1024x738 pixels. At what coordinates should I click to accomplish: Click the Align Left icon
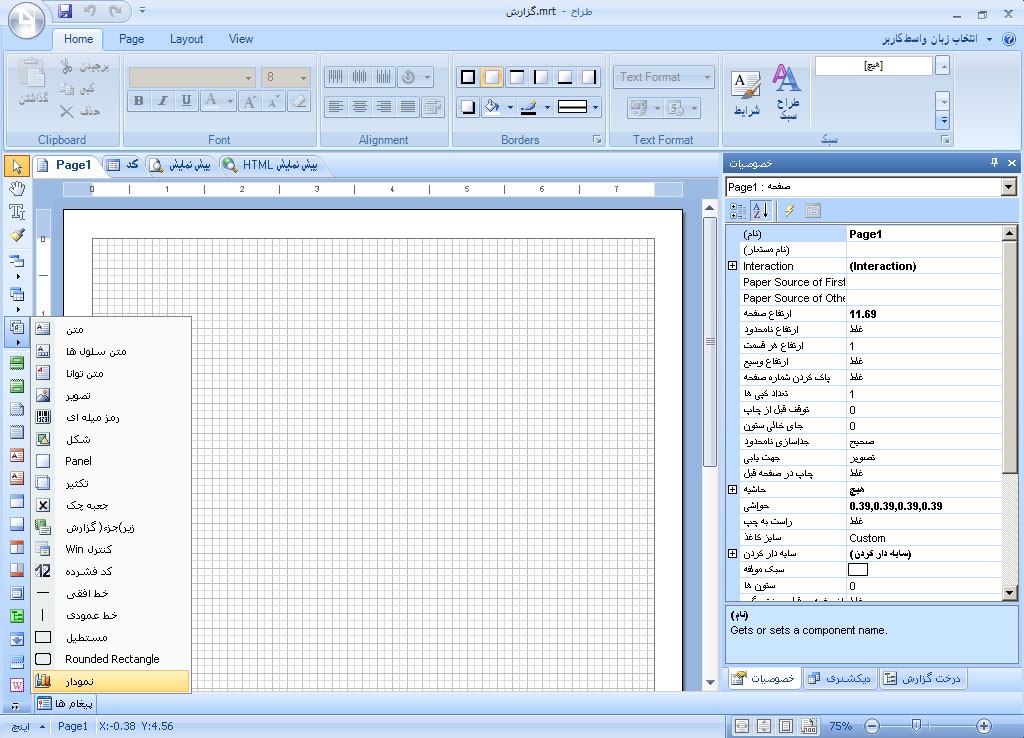[336, 106]
